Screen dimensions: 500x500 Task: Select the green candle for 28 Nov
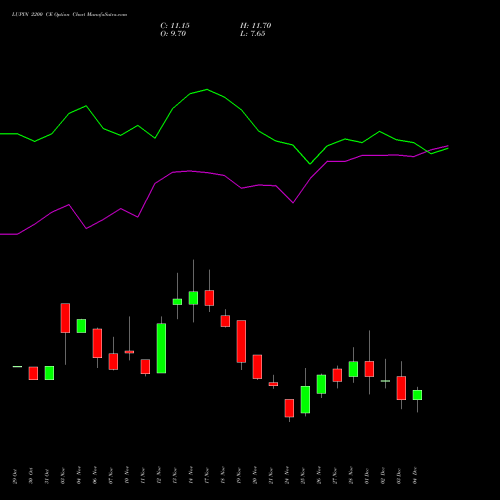tap(353, 369)
